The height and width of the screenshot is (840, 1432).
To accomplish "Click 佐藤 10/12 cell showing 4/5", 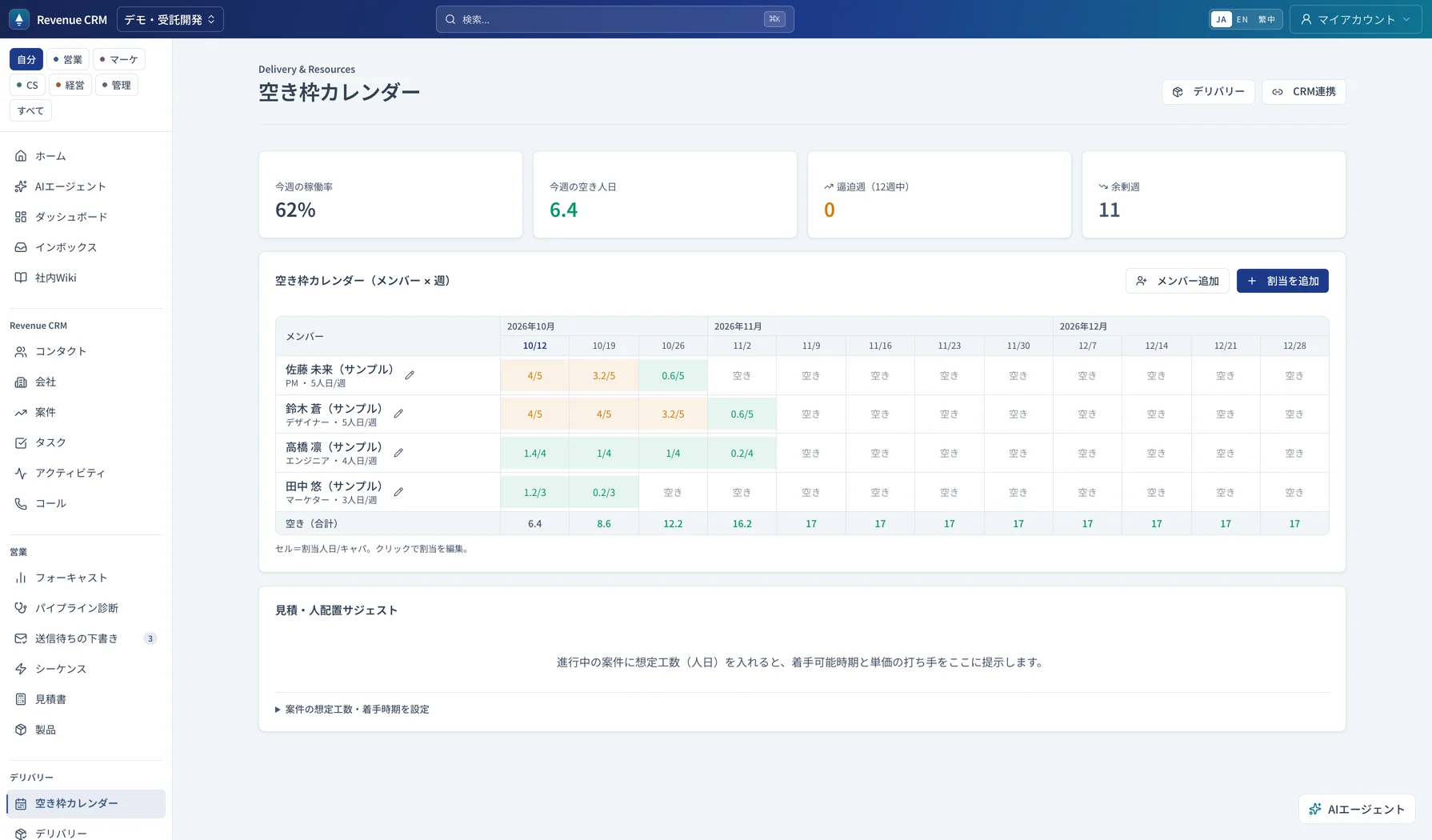I will coord(535,375).
